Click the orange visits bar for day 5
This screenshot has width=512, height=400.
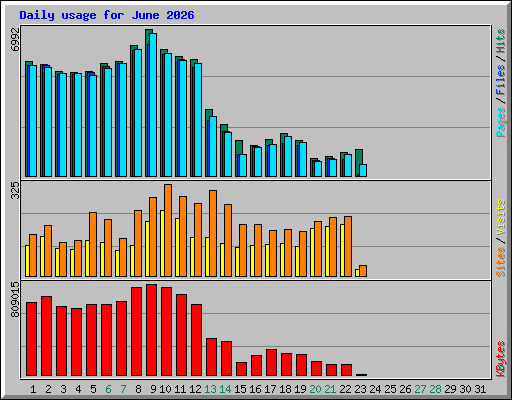point(93,244)
